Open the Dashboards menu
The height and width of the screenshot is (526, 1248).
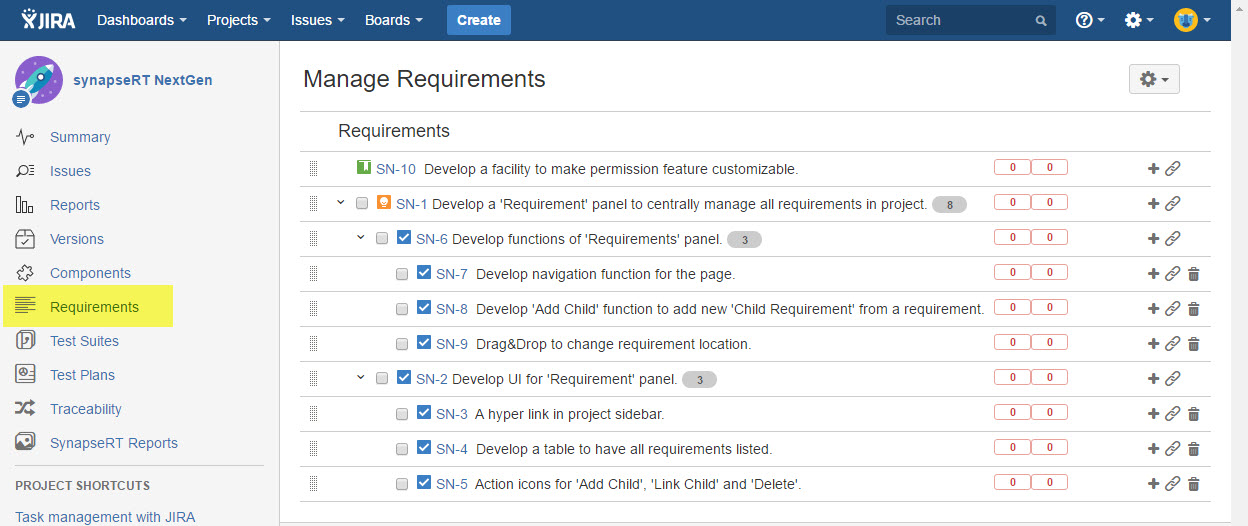pos(141,20)
